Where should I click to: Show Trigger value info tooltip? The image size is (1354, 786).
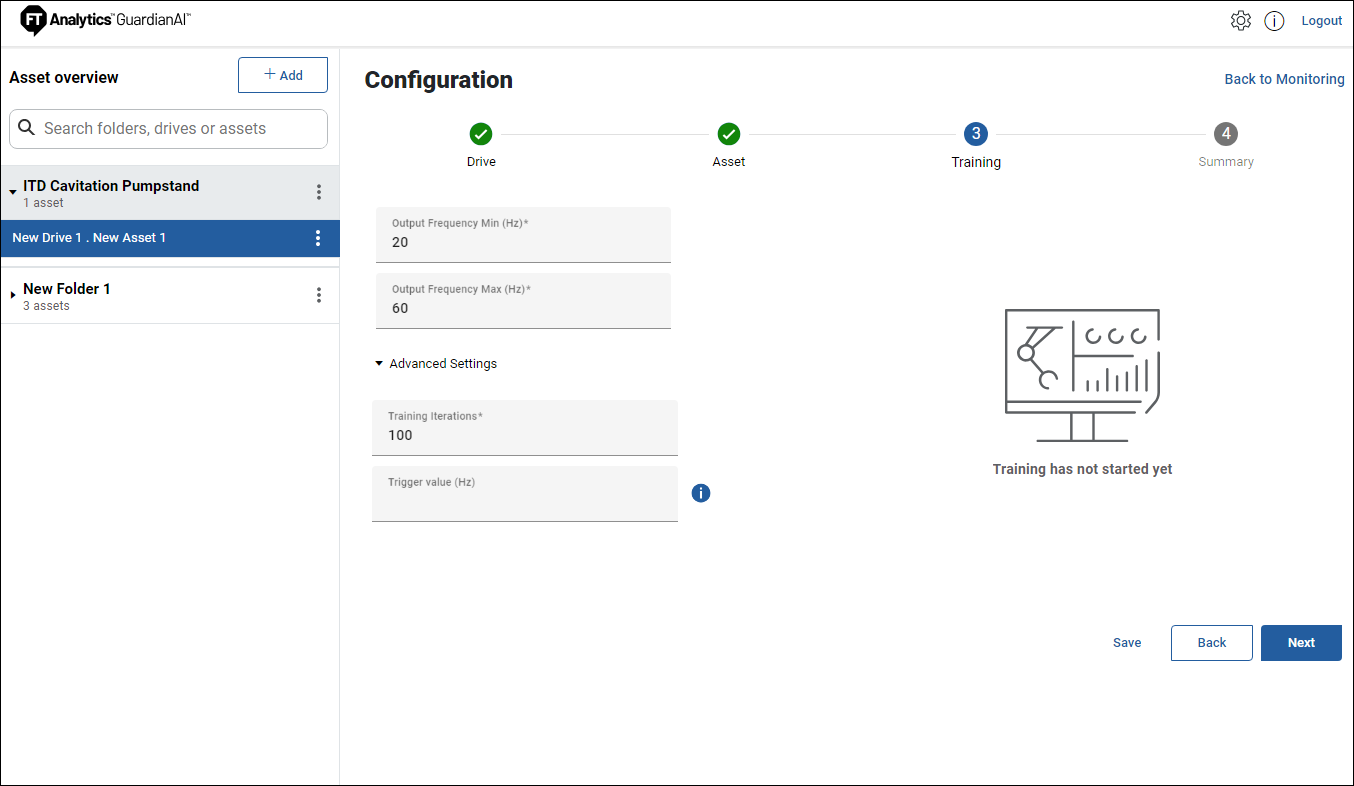tap(701, 493)
